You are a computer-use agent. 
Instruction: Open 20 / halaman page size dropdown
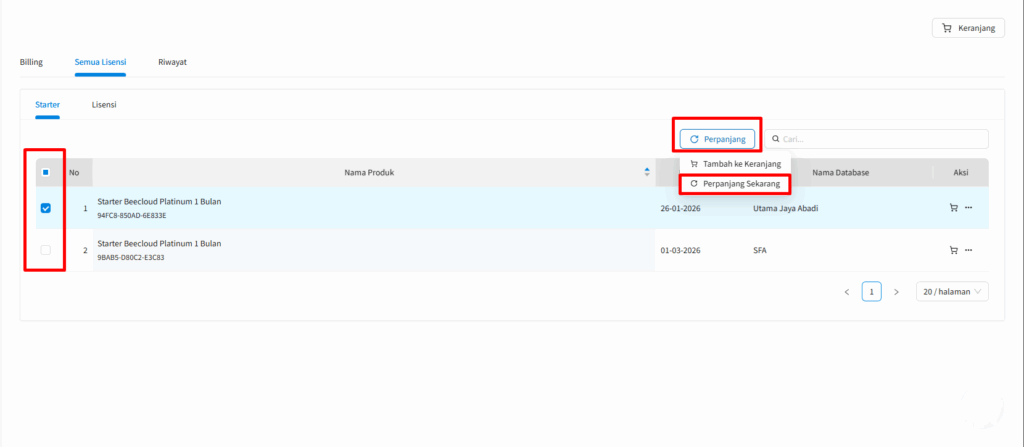pyautogui.click(x=952, y=292)
